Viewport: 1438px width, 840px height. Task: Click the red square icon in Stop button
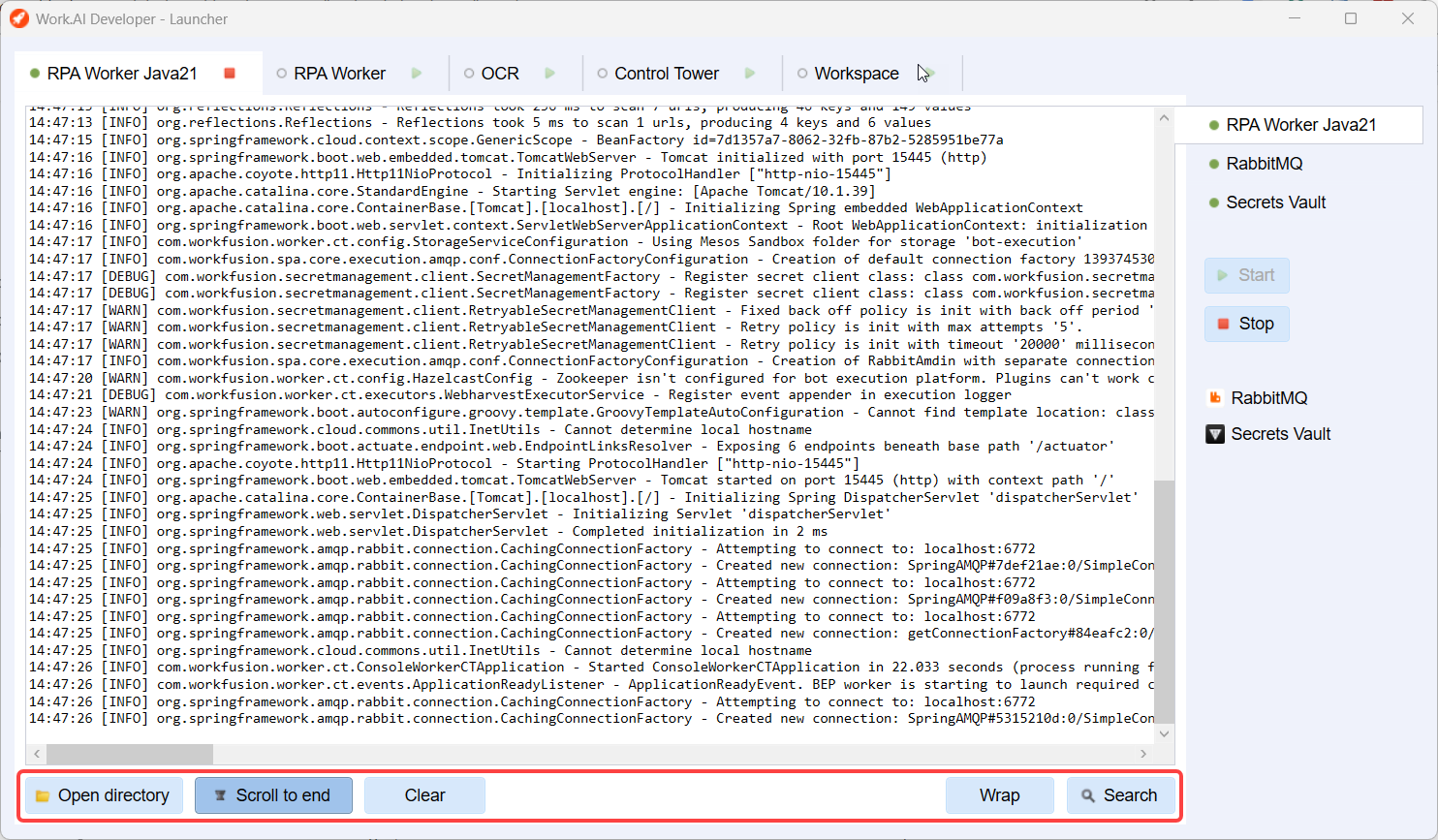(1223, 324)
